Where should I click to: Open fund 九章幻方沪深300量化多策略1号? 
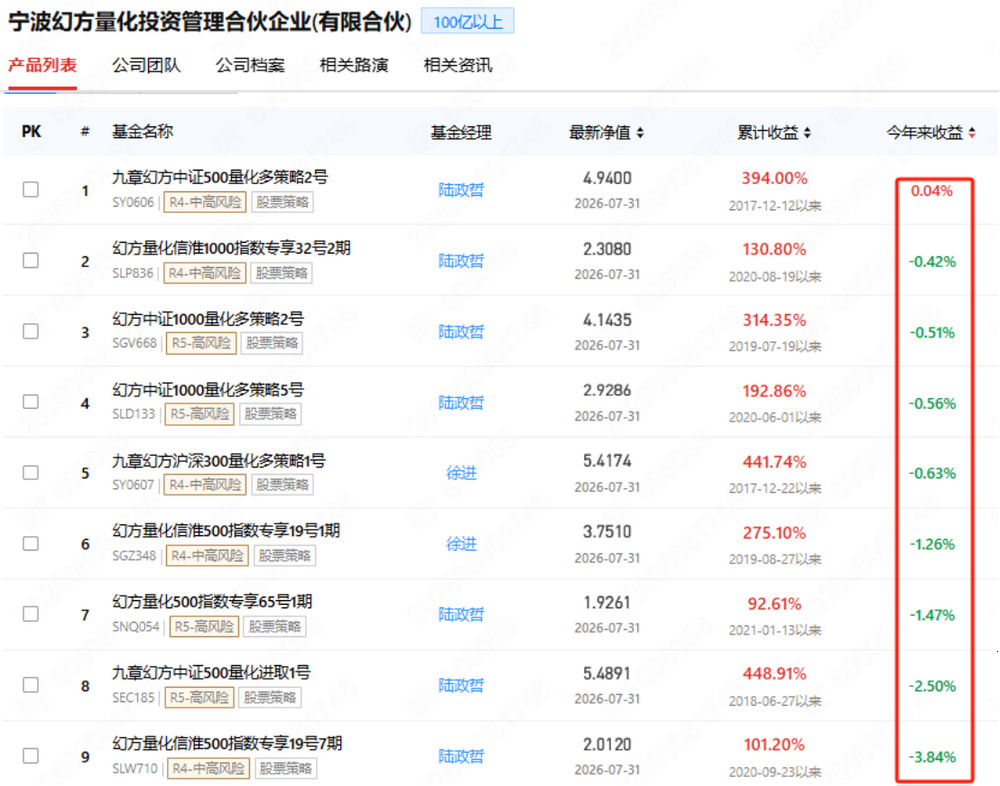point(219,460)
